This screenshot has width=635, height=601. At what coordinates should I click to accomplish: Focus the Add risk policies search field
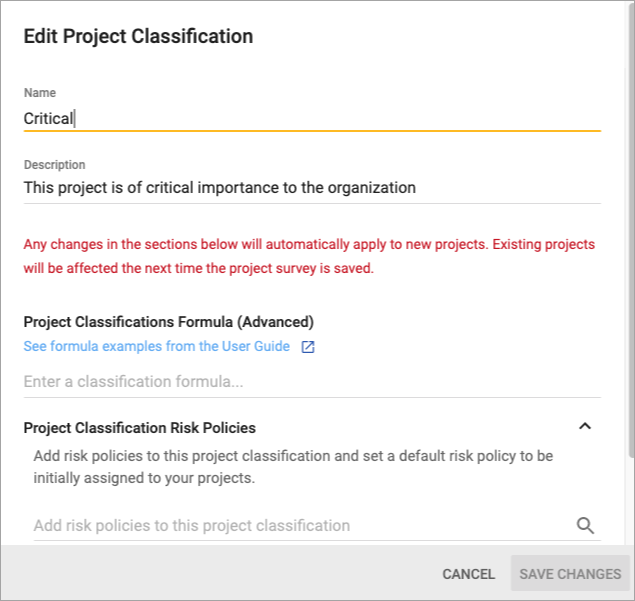[x=300, y=526]
